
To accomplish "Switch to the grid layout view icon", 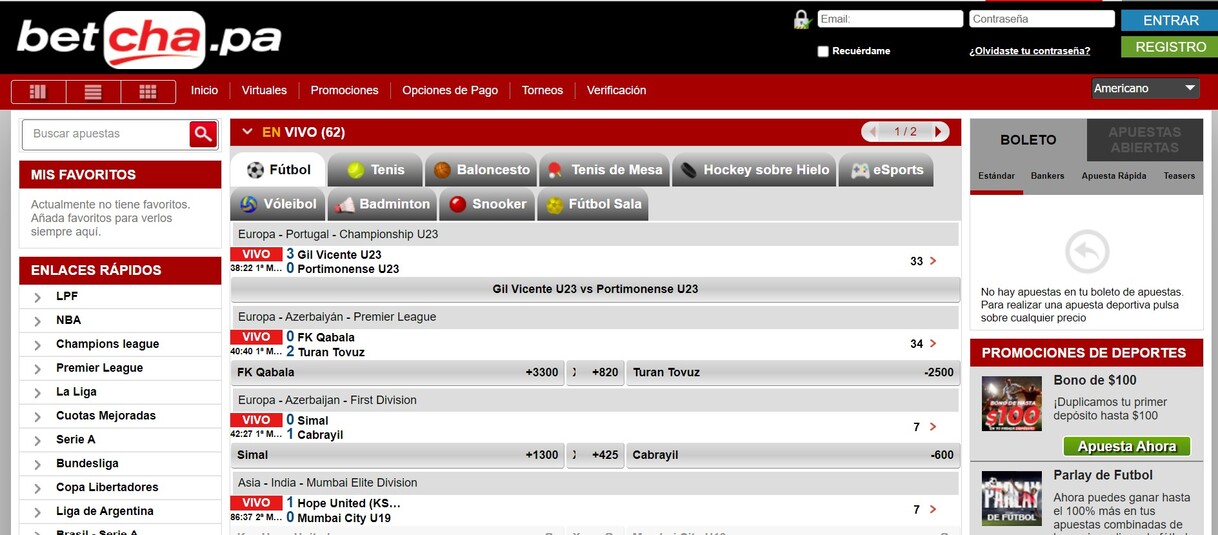I will [x=148, y=92].
